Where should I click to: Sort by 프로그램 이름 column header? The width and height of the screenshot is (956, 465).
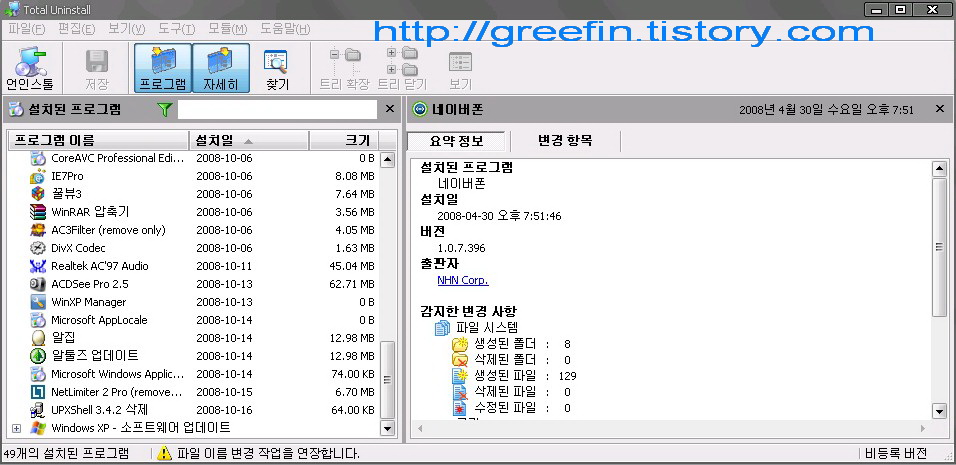click(98, 141)
